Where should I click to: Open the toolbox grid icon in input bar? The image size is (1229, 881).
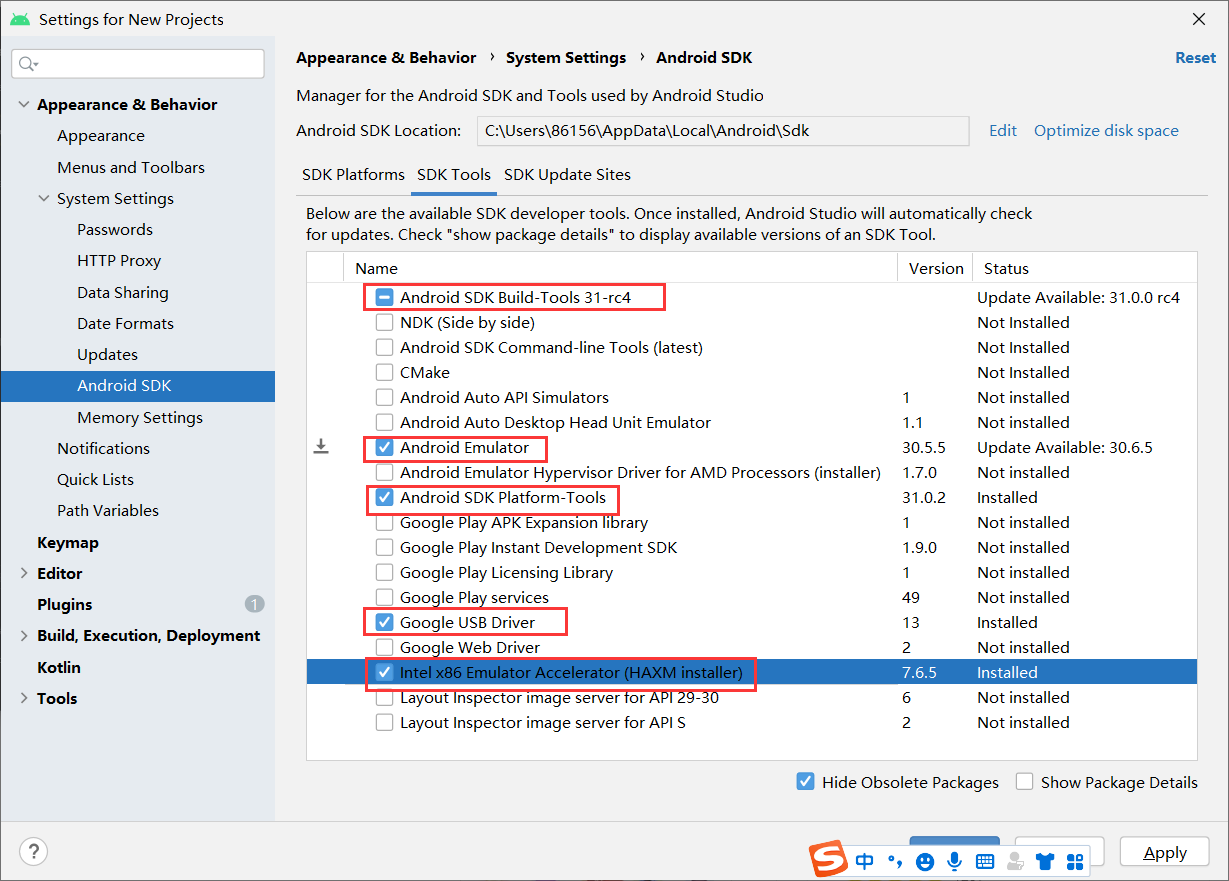click(x=1076, y=861)
